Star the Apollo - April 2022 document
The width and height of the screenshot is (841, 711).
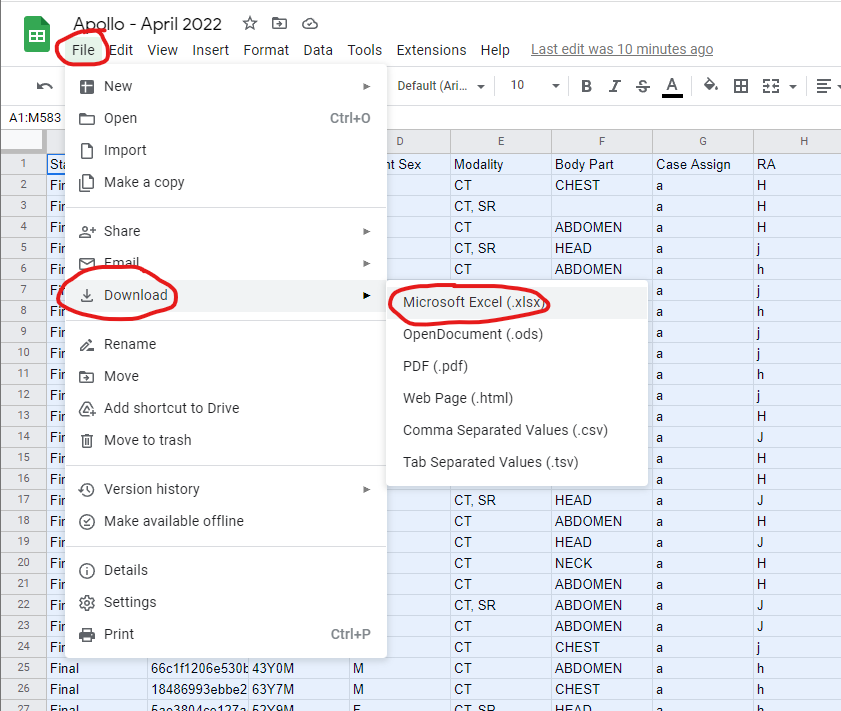(249, 24)
